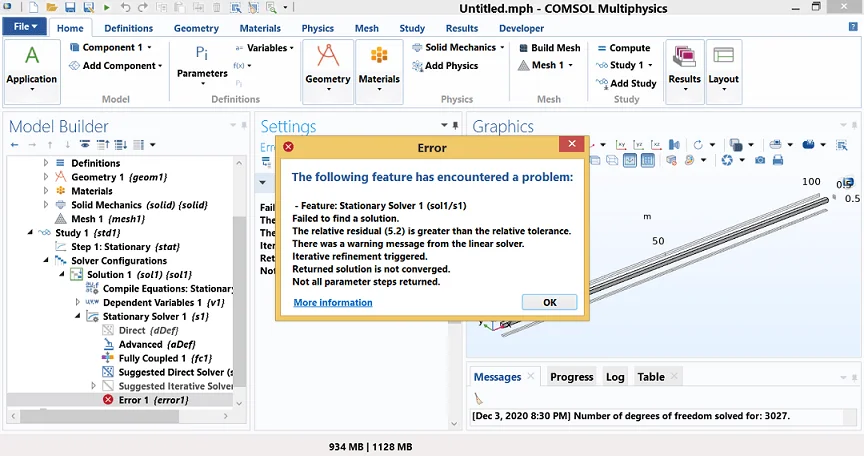This screenshot has height=456, width=864.
Task: Switch to the Physics ribbon tab
Action: 317,28
